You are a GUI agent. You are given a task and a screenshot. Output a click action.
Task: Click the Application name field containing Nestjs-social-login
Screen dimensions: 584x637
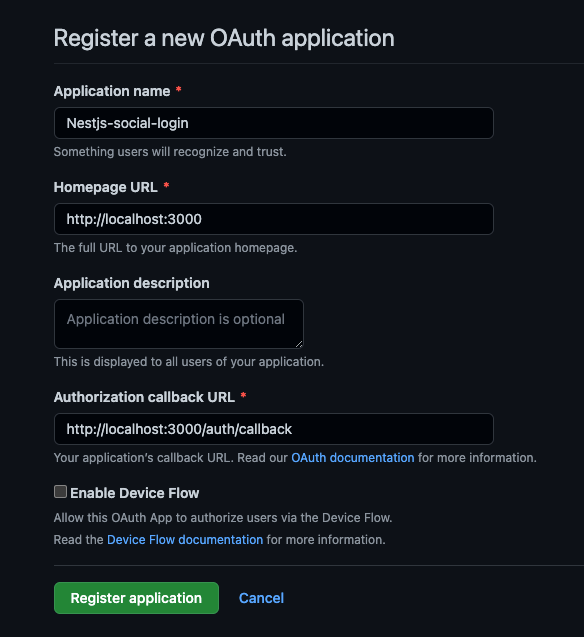click(274, 123)
